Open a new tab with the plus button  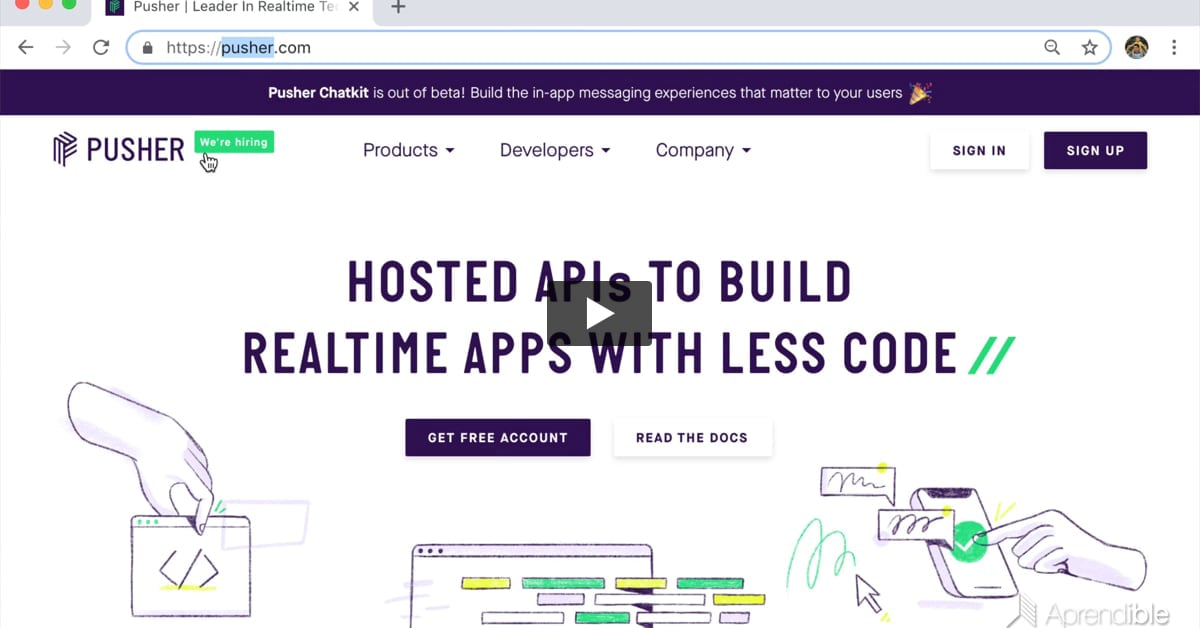point(398,7)
